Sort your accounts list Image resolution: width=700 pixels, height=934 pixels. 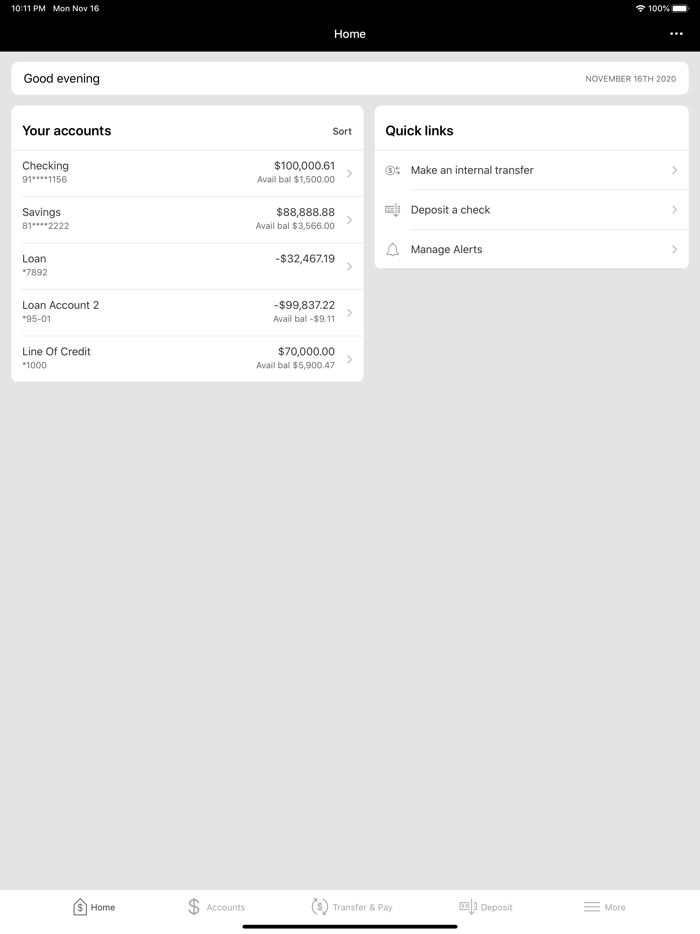(x=342, y=131)
